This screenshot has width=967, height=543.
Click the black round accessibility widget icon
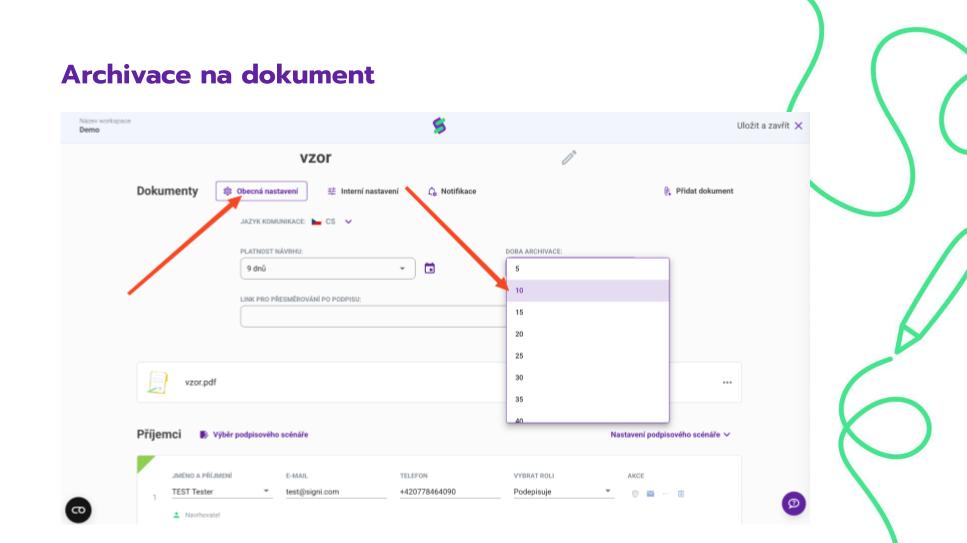[78, 510]
